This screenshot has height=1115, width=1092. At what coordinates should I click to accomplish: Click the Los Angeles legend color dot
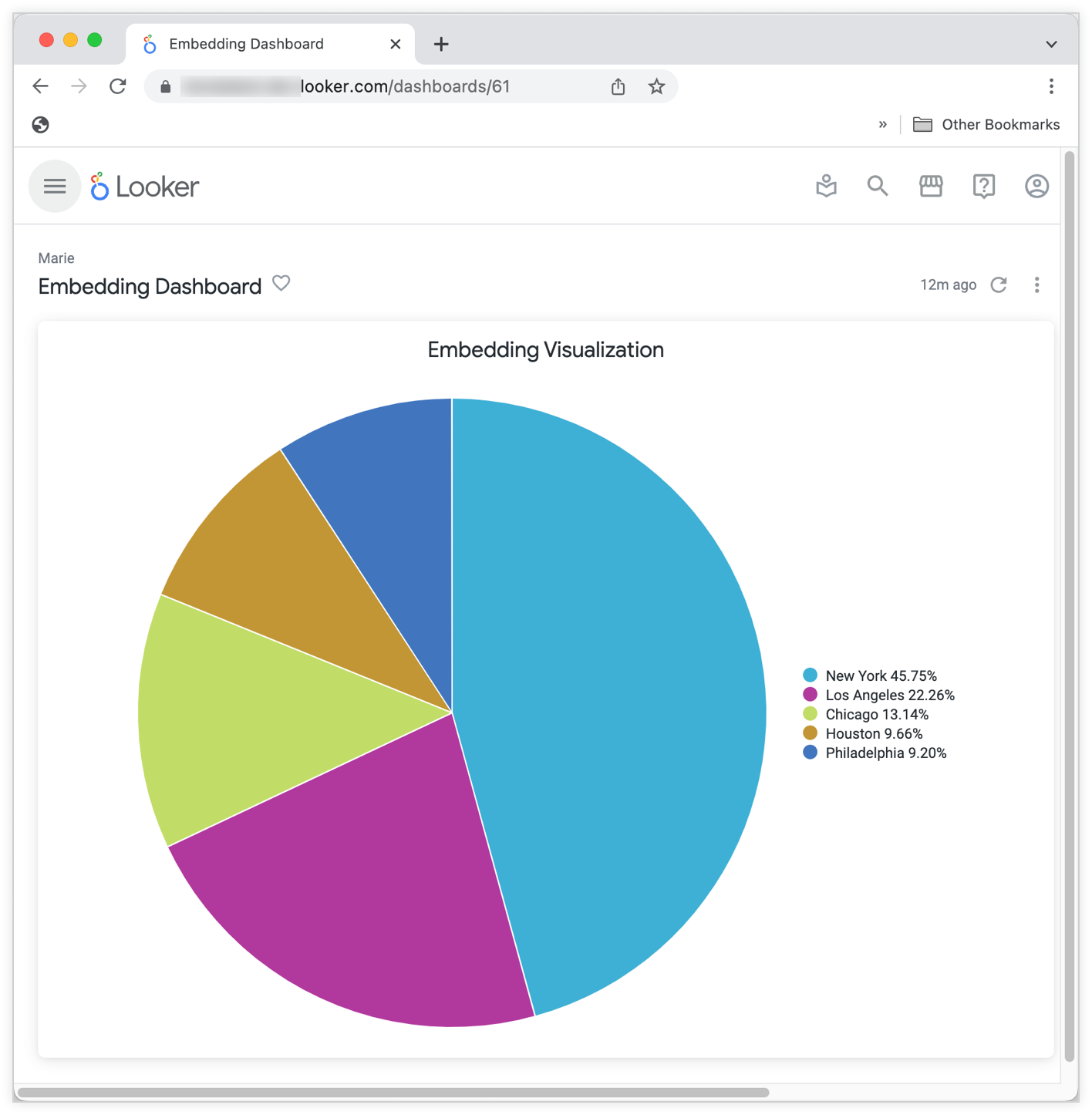tap(810, 695)
